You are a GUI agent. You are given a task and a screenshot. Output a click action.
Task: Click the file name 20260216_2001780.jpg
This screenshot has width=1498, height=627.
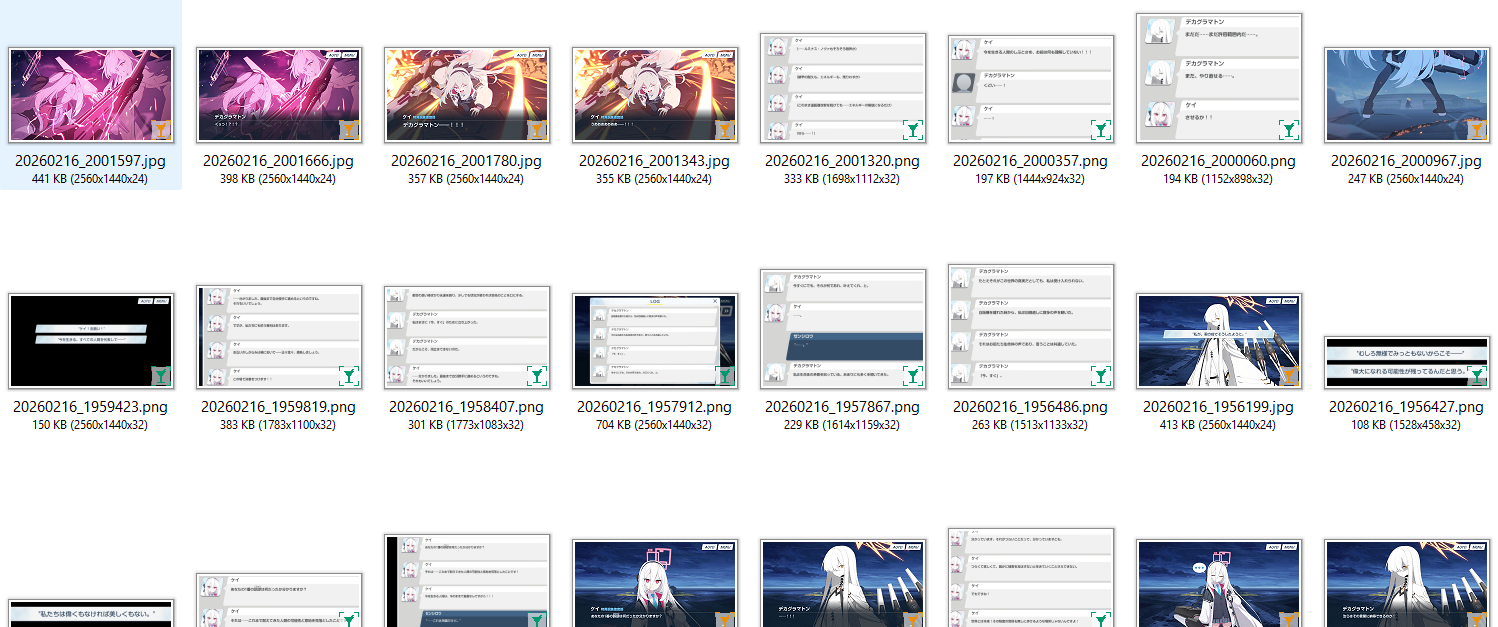click(x=467, y=161)
